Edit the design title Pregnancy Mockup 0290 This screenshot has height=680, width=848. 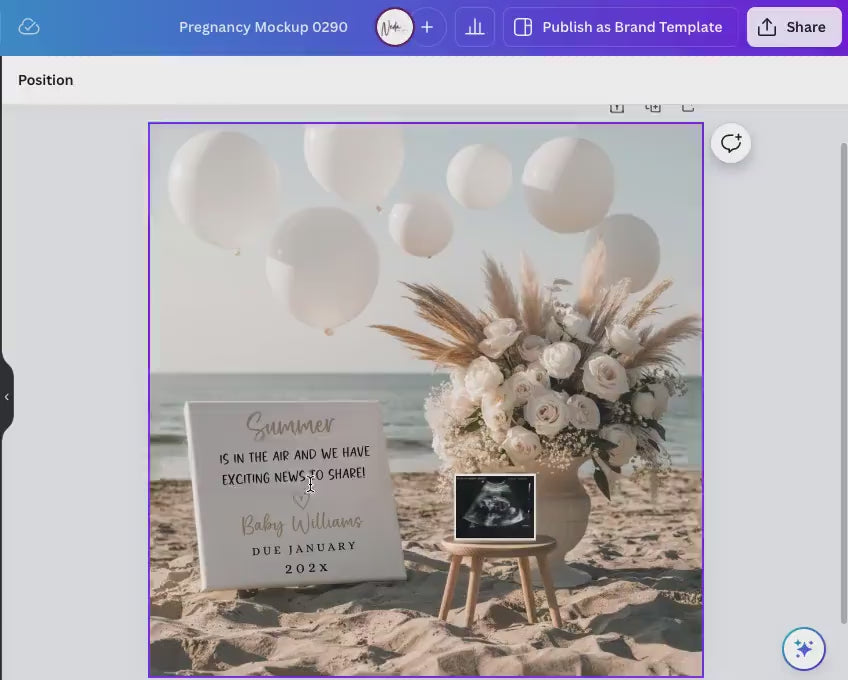[263, 27]
